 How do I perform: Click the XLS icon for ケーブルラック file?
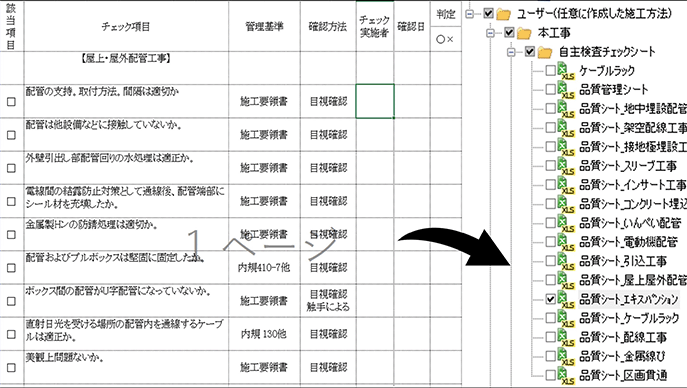click(x=566, y=71)
